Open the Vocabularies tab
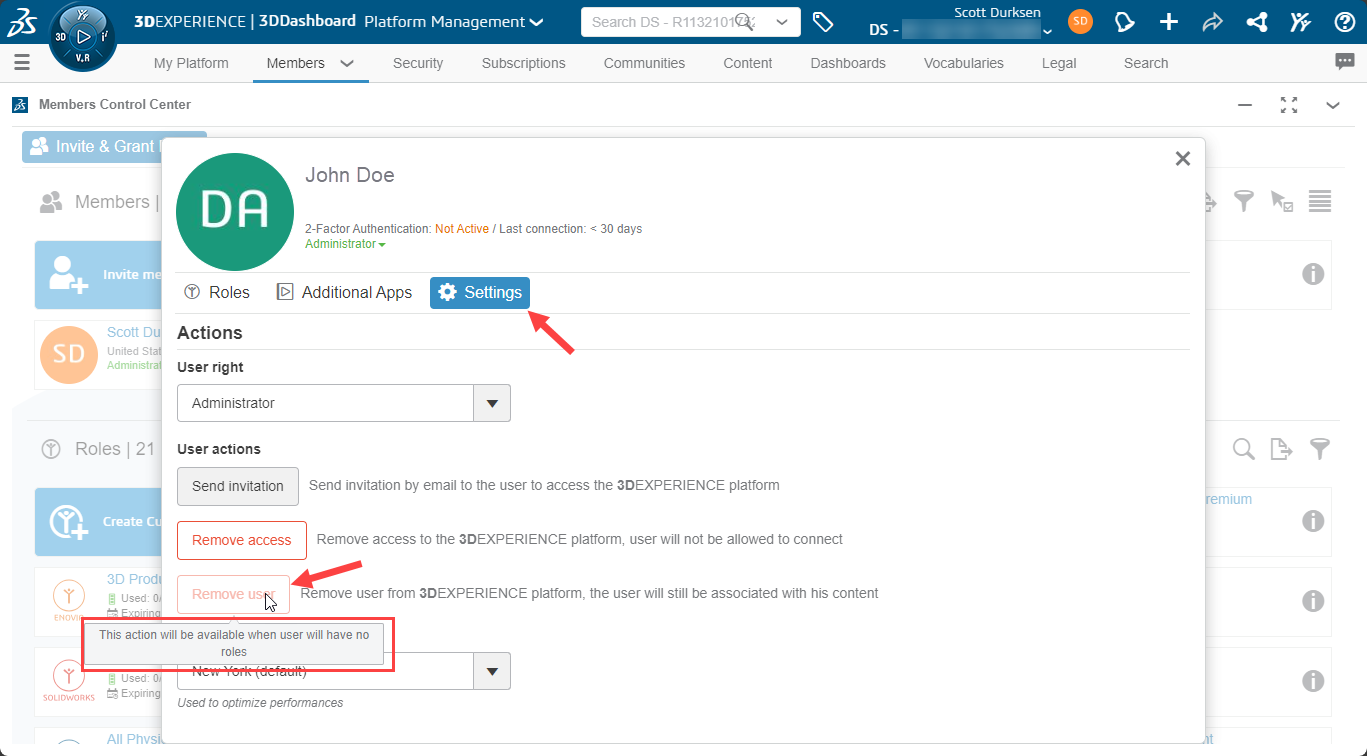The image size is (1367, 756). pos(964,63)
